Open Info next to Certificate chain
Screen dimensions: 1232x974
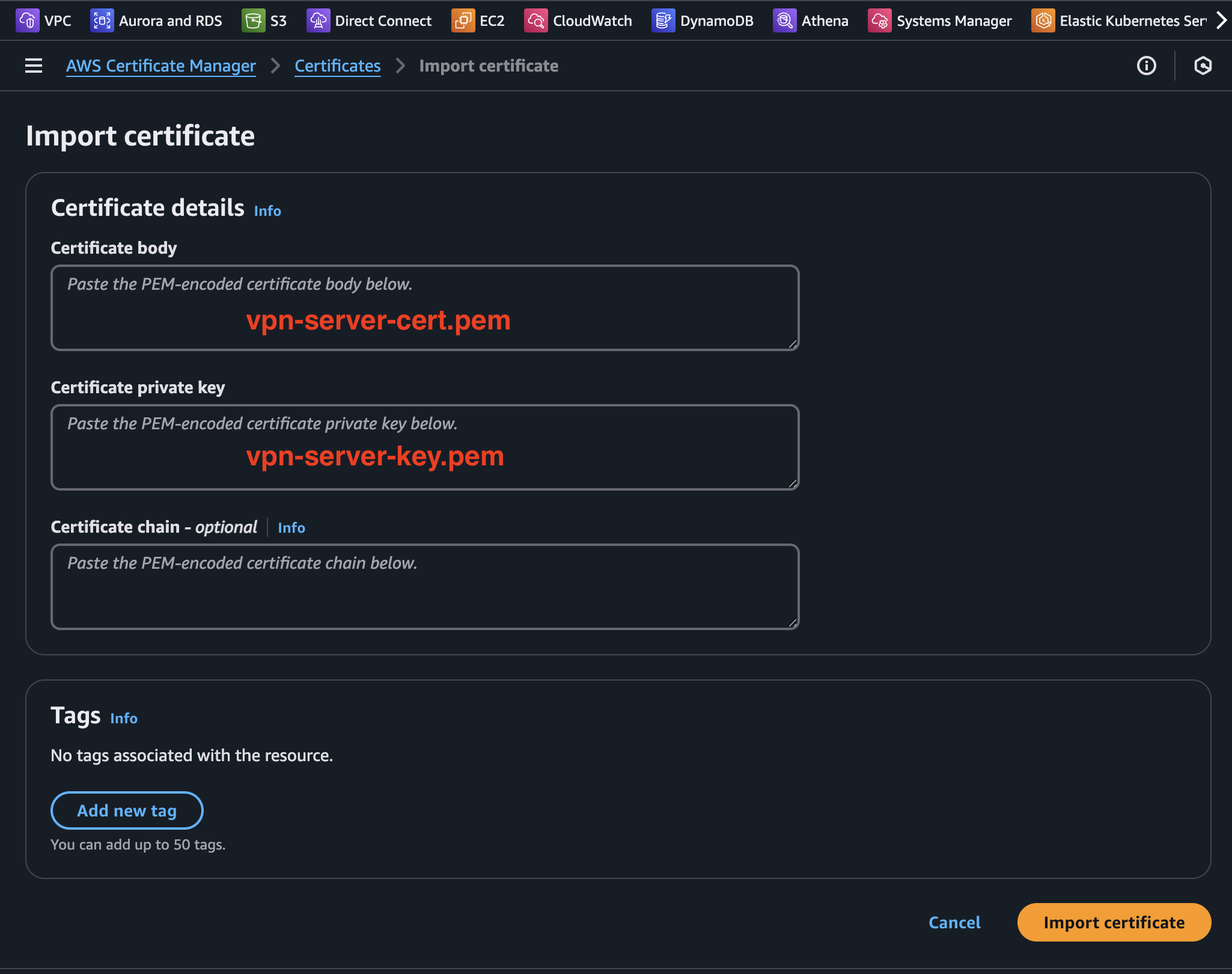pos(291,527)
